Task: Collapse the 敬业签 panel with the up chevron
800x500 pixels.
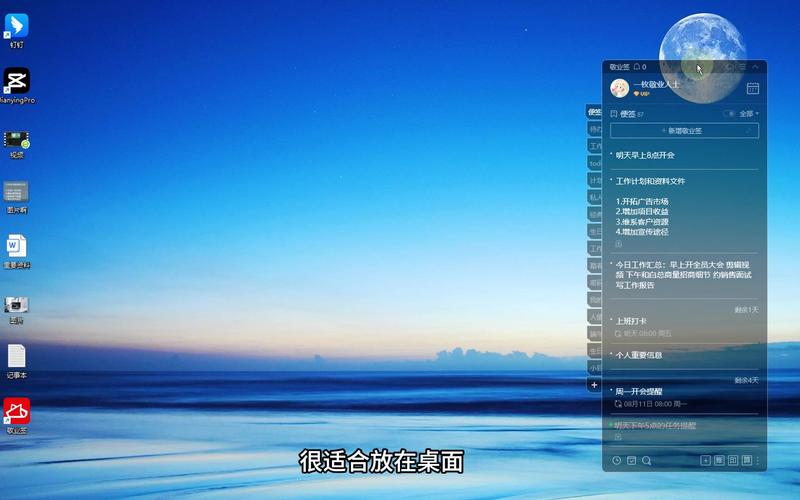Action: tap(756, 67)
